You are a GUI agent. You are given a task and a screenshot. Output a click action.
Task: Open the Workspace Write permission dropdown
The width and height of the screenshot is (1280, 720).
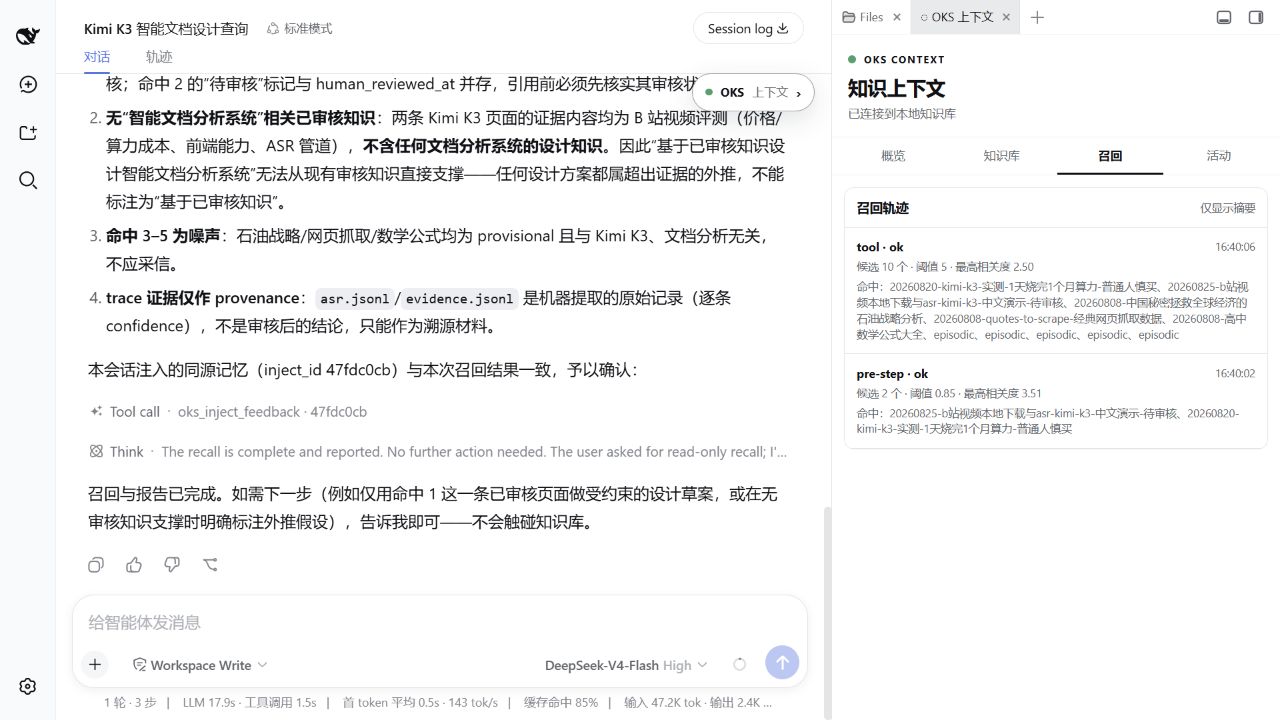[x=200, y=665]
